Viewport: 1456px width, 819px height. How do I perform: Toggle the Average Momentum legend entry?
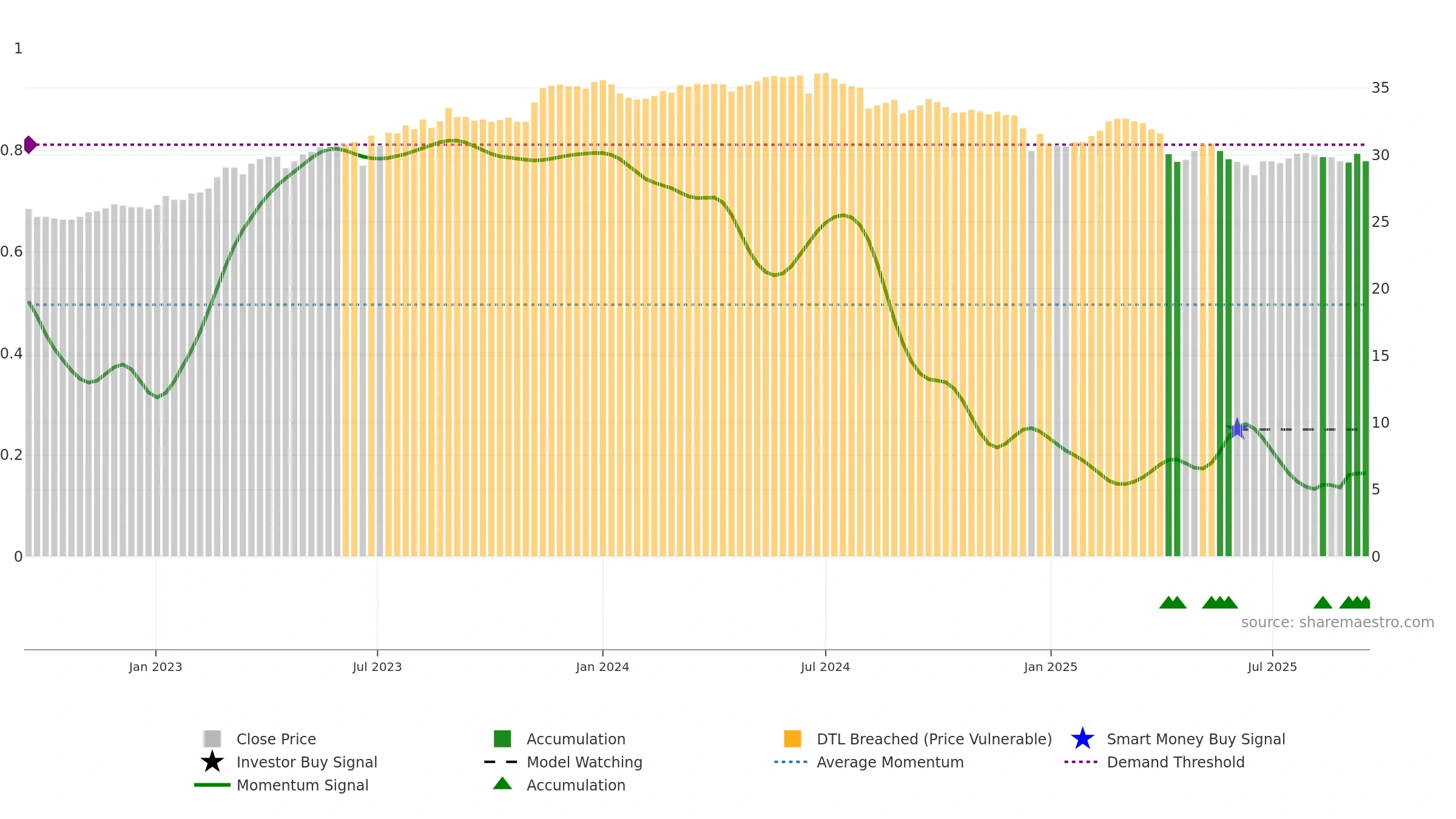[x=890, y=762]
